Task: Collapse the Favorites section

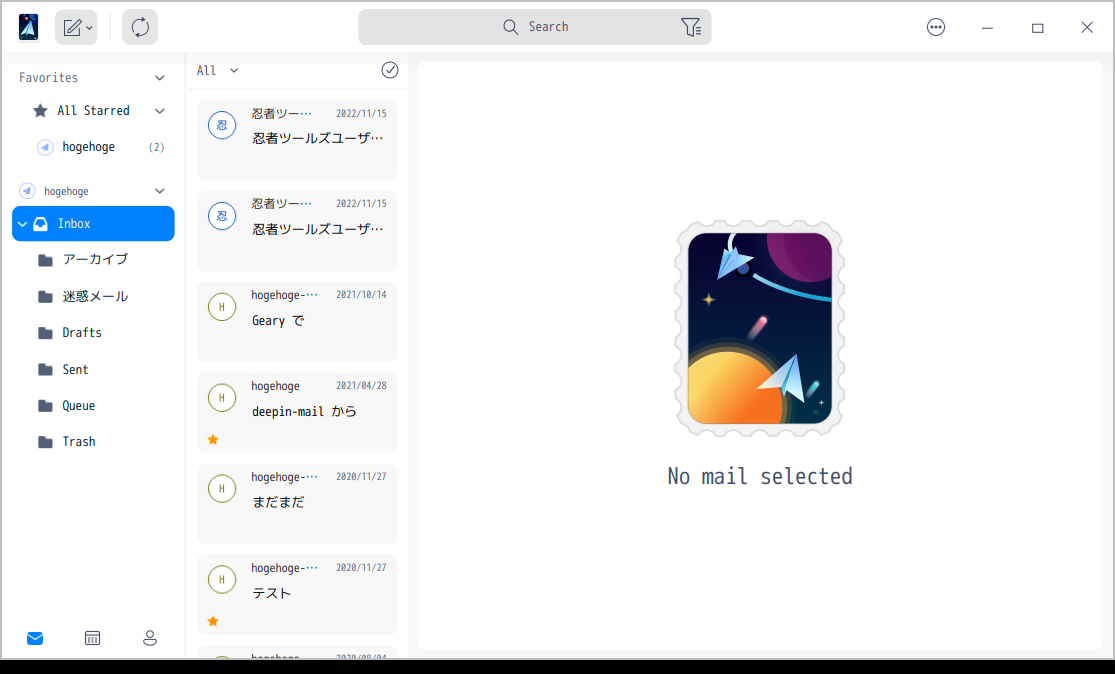Action: [x=160, y=77]
